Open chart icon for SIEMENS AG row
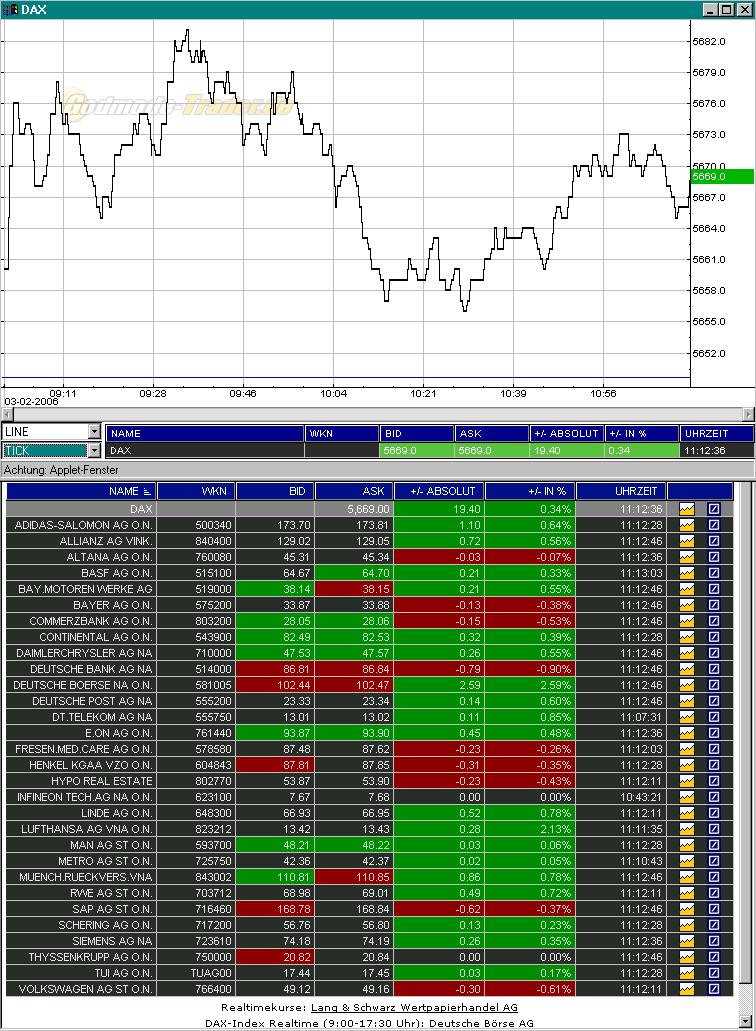The image size is (756, 1031). [x=686, y=941]
